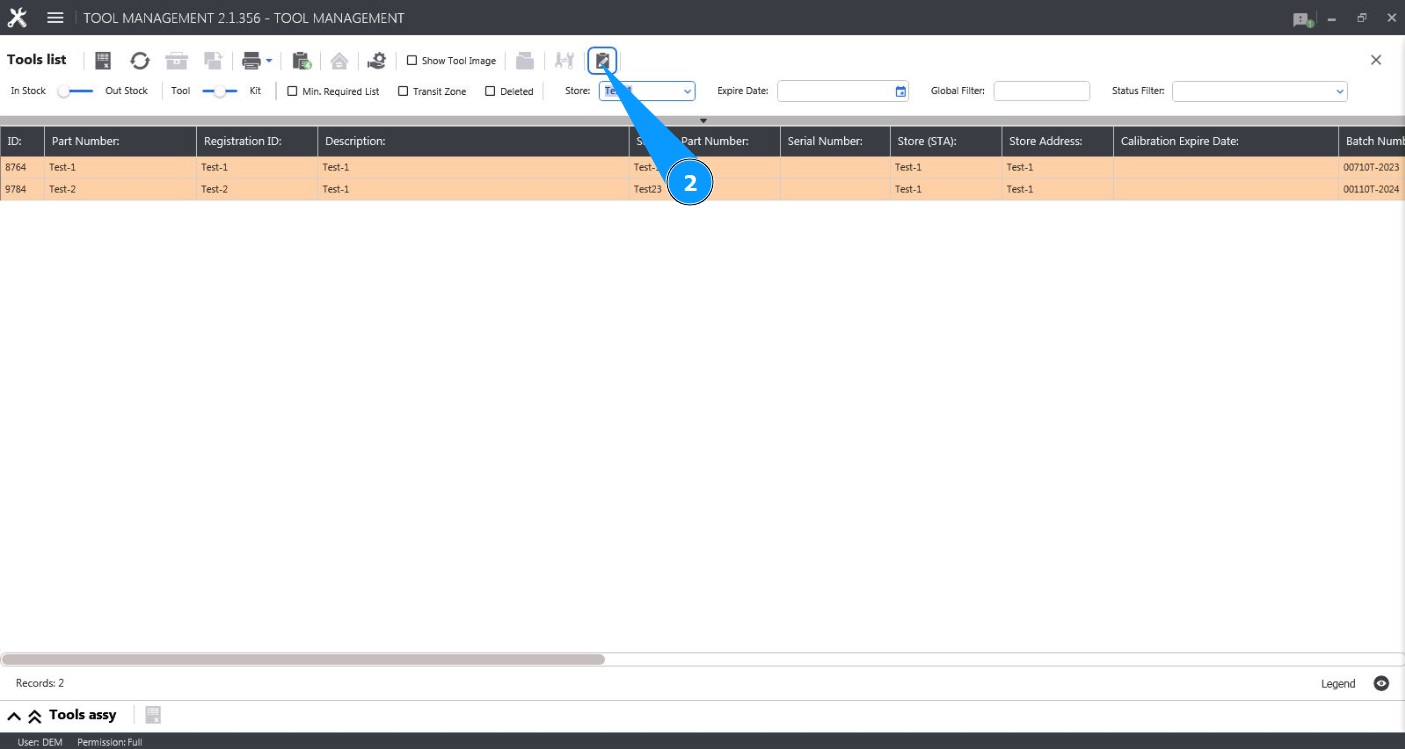Open the printer dropdown arrow

coord(269,62)
